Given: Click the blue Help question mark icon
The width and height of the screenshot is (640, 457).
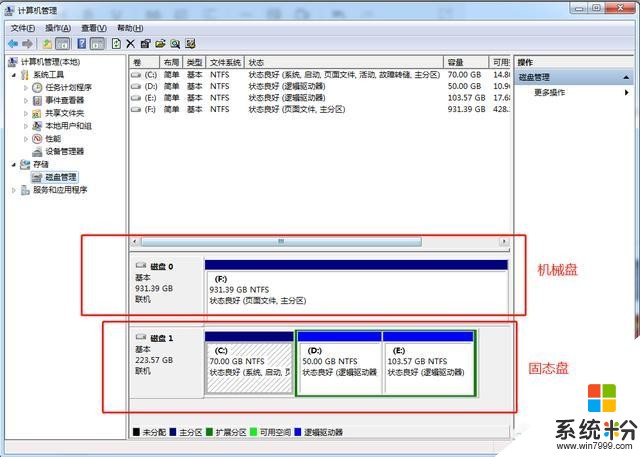Looking at the screenshot, I should pos(82,43).
